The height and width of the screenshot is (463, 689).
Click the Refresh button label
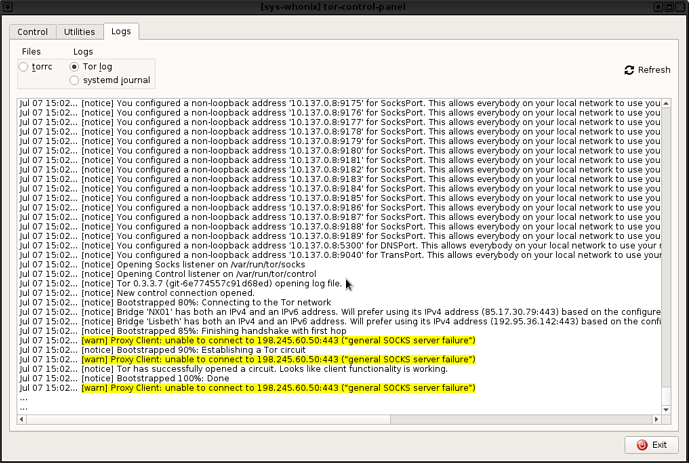[654, 70]
